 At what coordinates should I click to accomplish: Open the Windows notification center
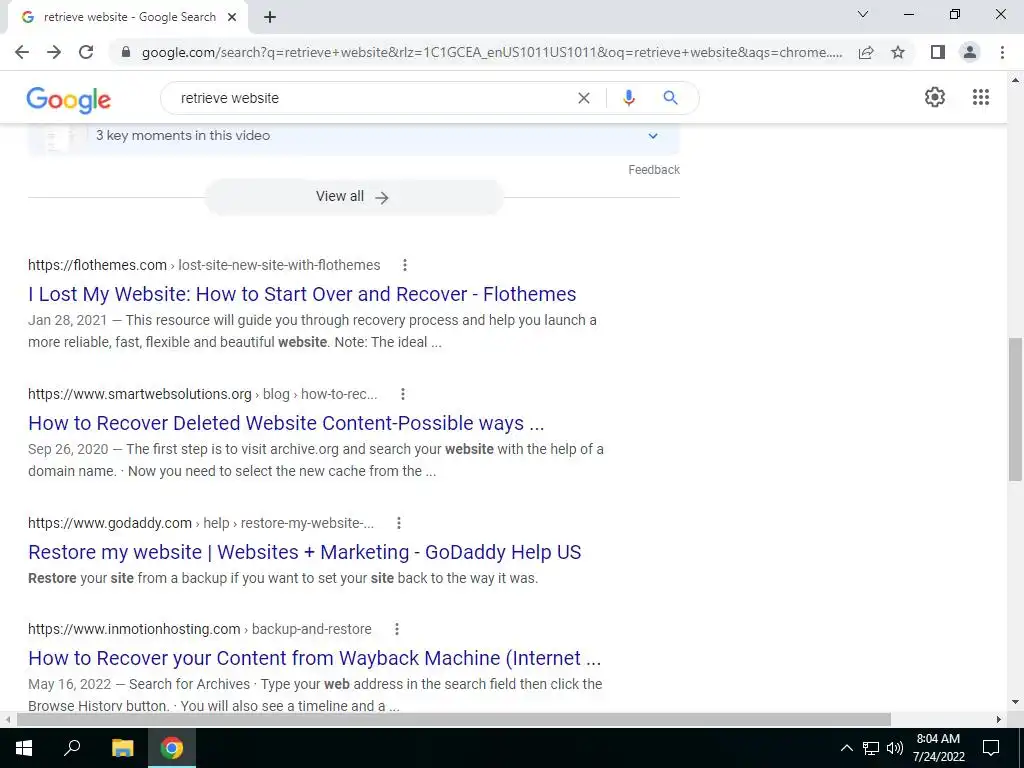(x=991, y=748)
